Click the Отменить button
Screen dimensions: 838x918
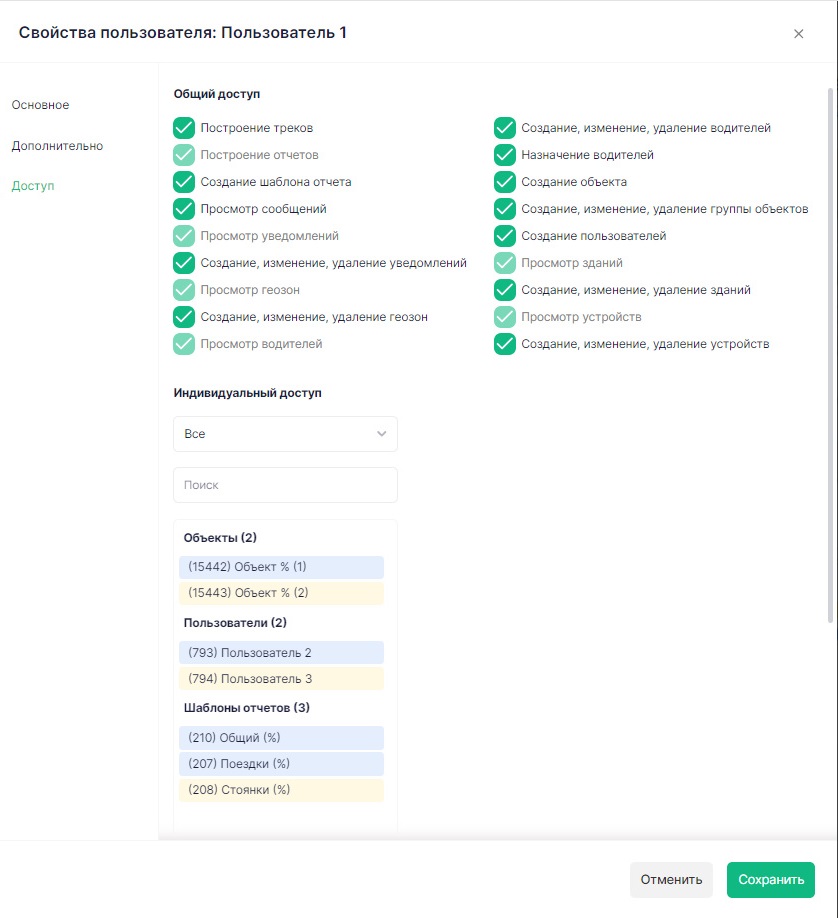coord(671,879)
